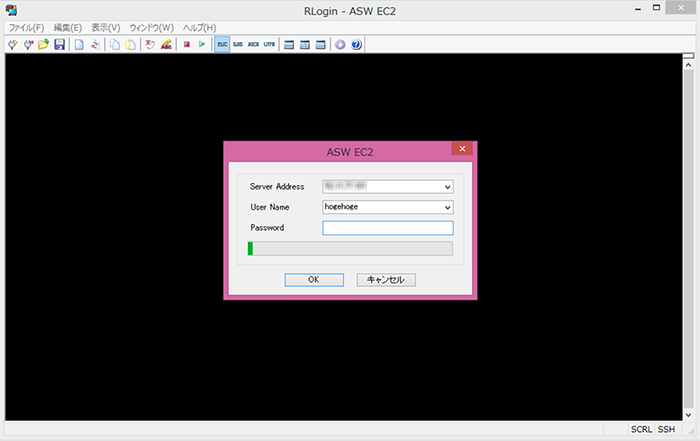Image resolution: width=700 pixels, height=441 pixels.
Task: Click the blue help question mark icon
Action: pos(356,45)
